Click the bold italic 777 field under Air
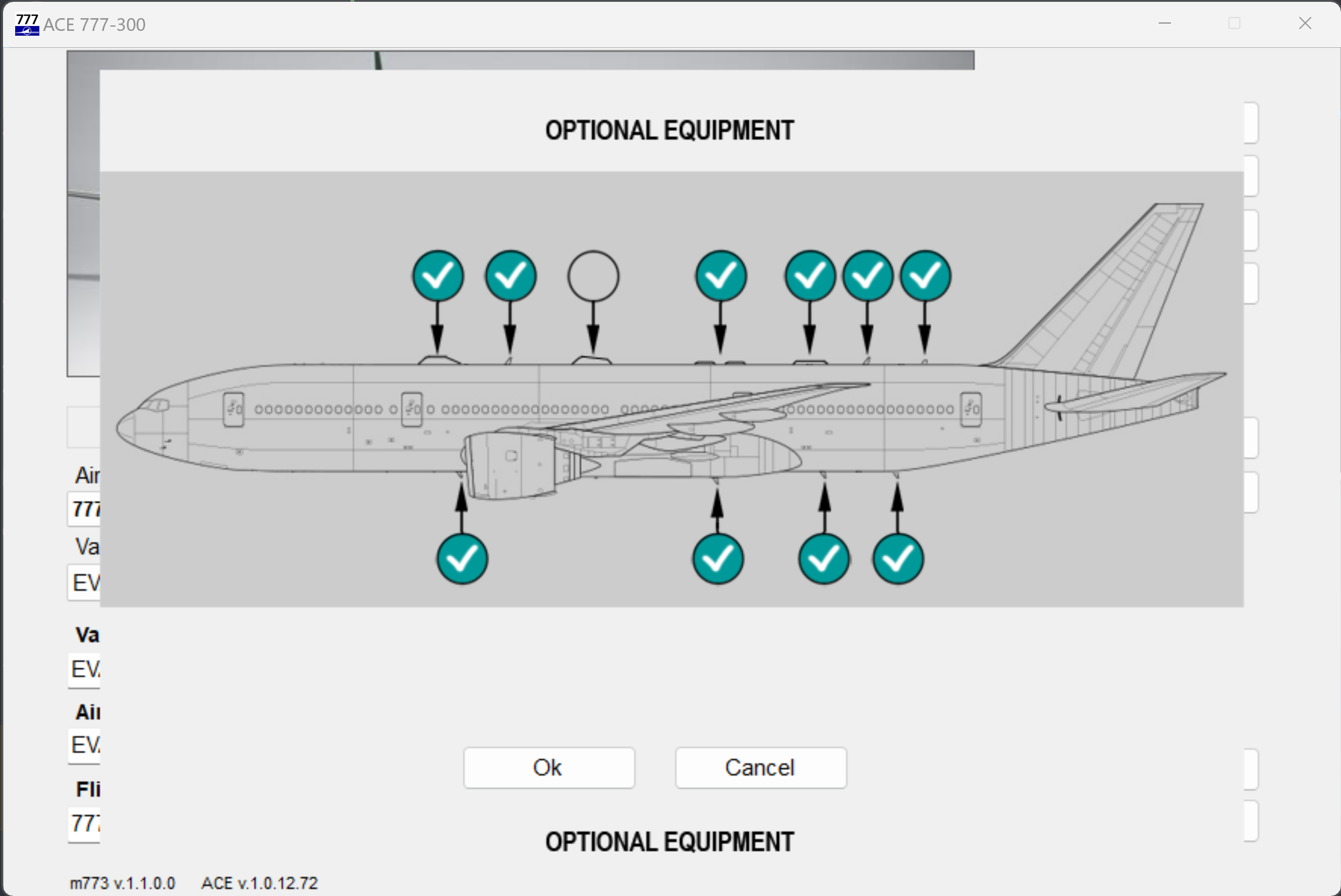Viewport: 1341px width, 896px height. click(85, 509)
